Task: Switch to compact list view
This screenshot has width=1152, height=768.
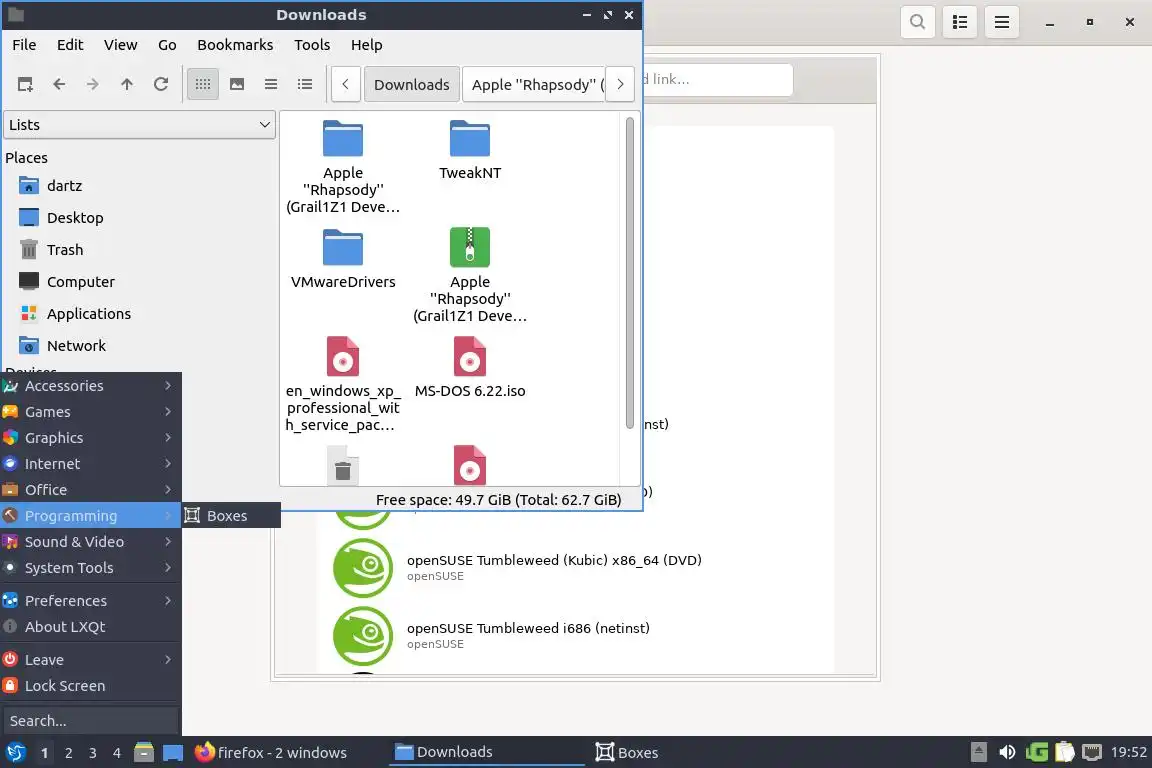Action: pos(271,85)
